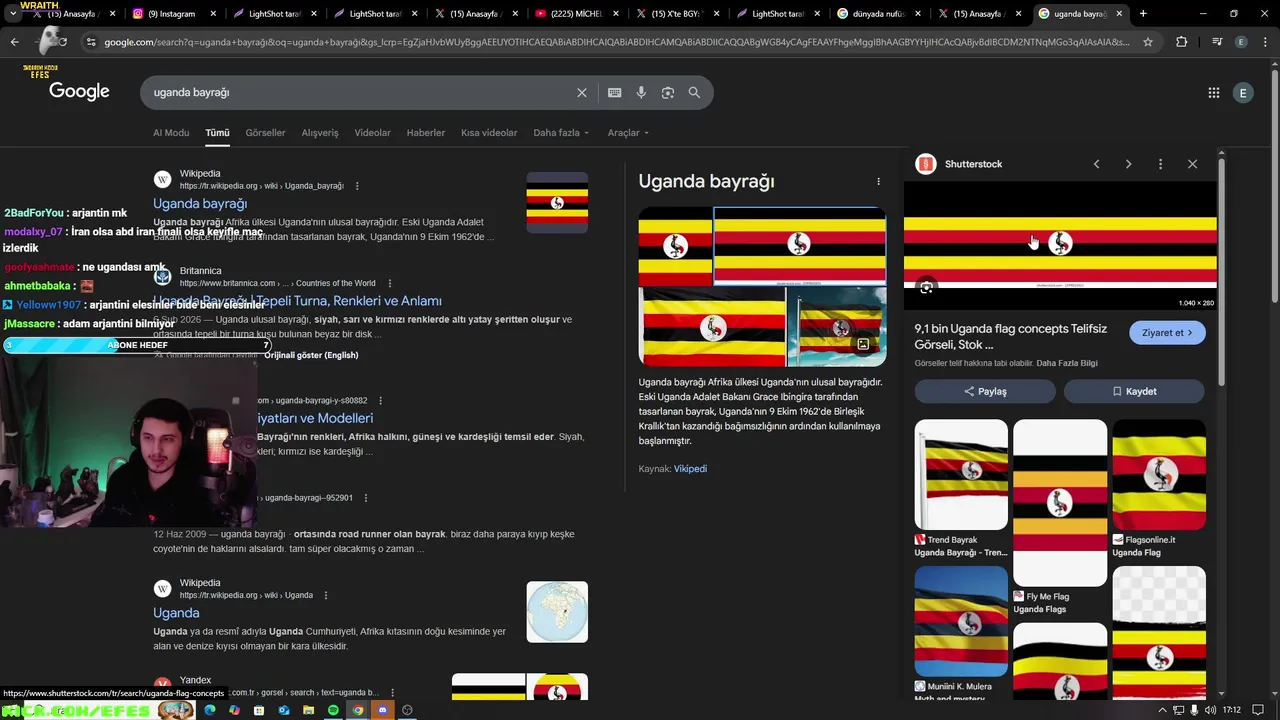Open more options in image preview panel
The width and height of the screenshot is (1280, 720).
[1160, 164]
